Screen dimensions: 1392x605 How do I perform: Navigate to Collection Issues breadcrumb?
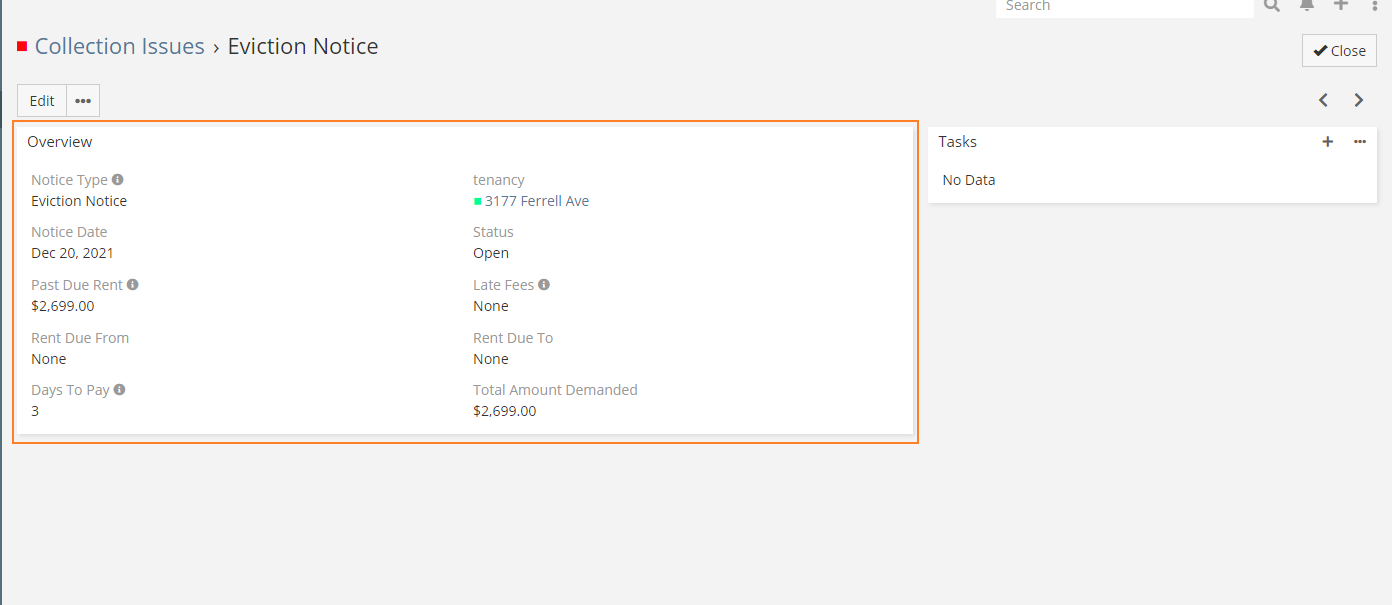(x=119, y=47)
